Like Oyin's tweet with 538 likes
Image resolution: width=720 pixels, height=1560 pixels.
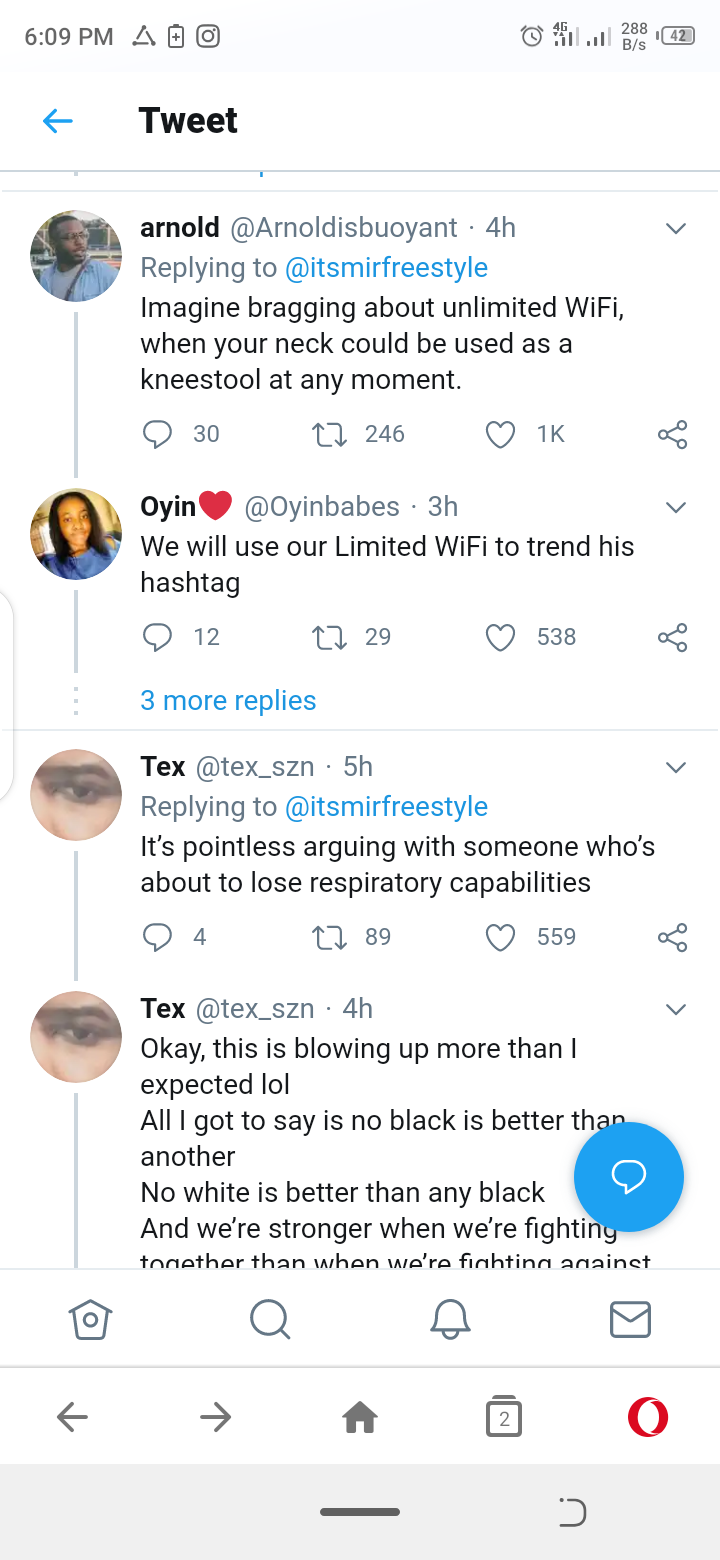[500, 637]
